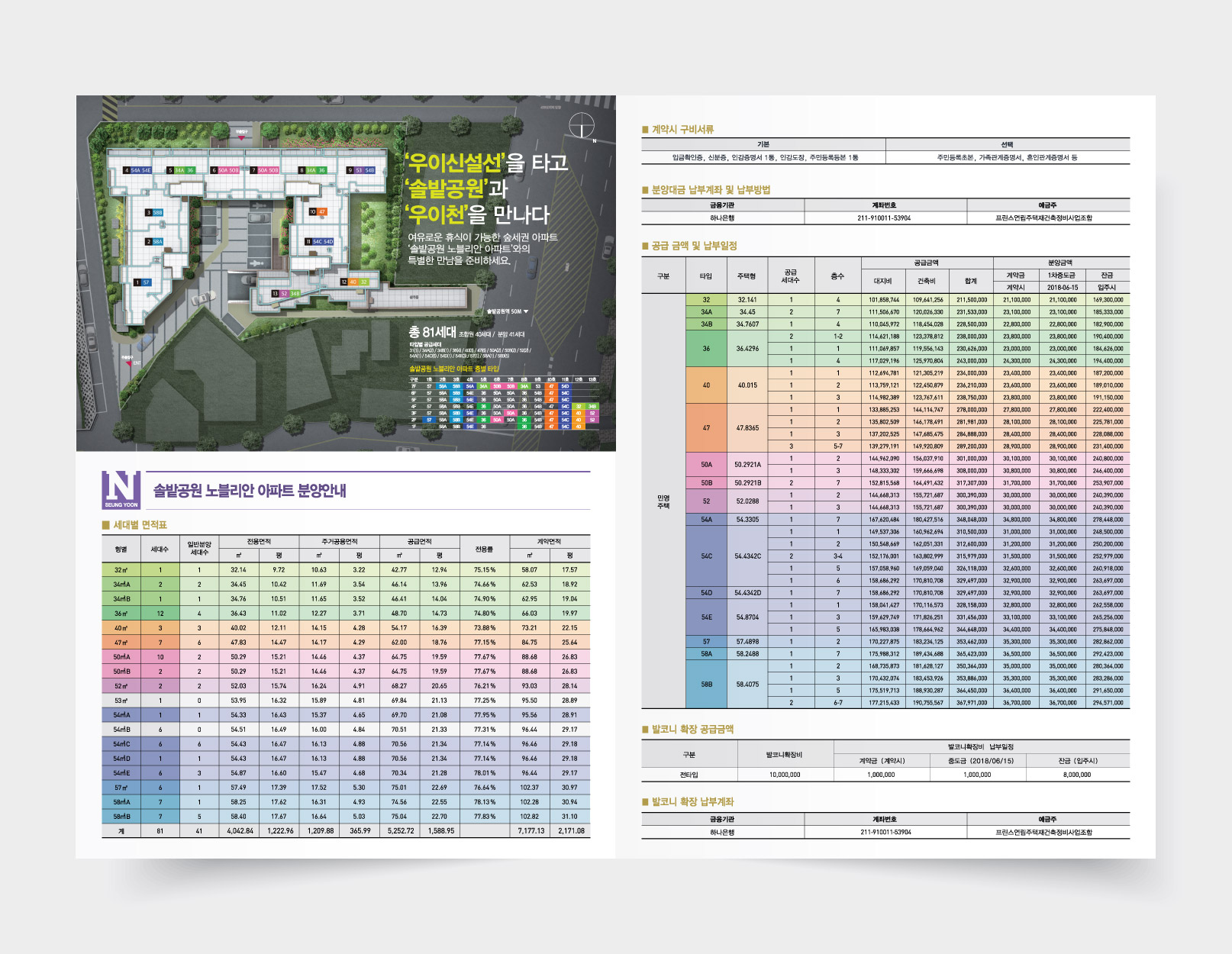Click the '주택형' column header
Image resolution: width=1232 pixels, height=954 pixels.
747,276
